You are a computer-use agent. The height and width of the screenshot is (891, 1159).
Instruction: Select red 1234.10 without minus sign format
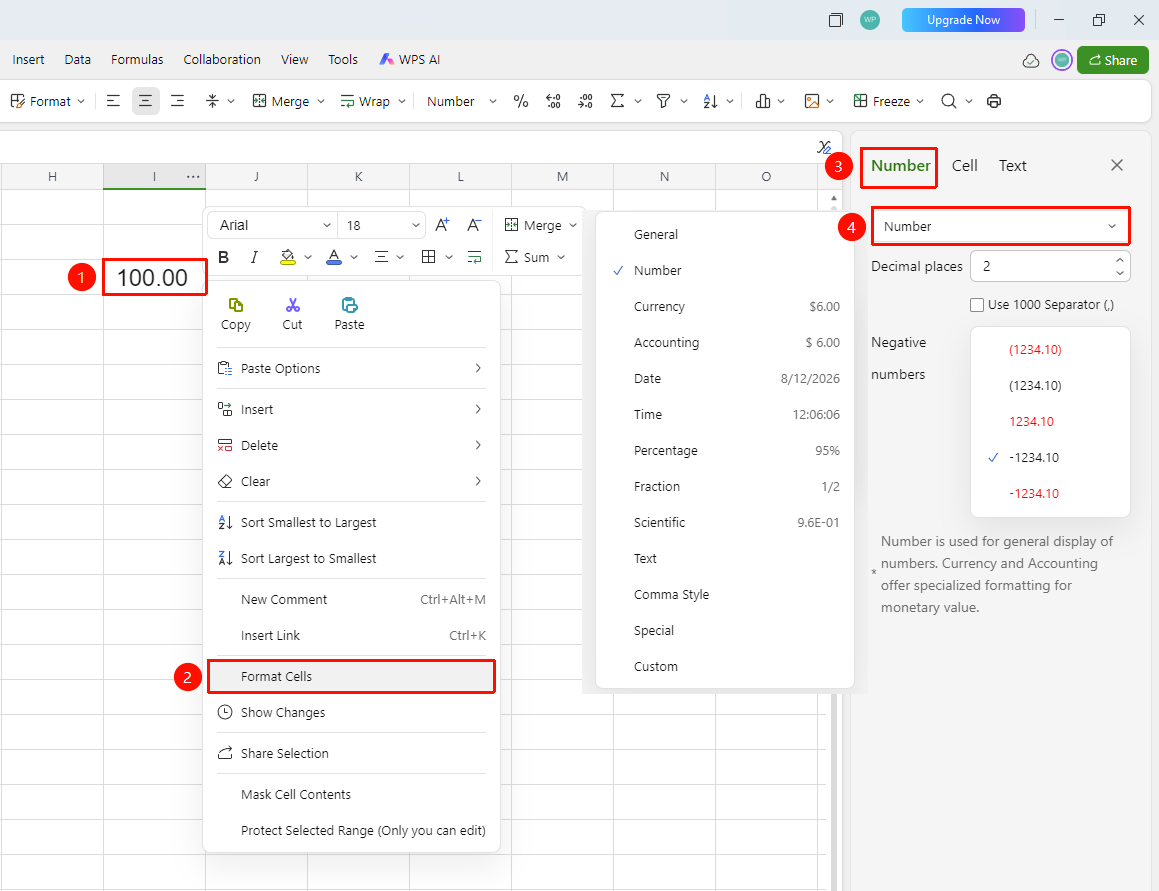[1031, 421]
